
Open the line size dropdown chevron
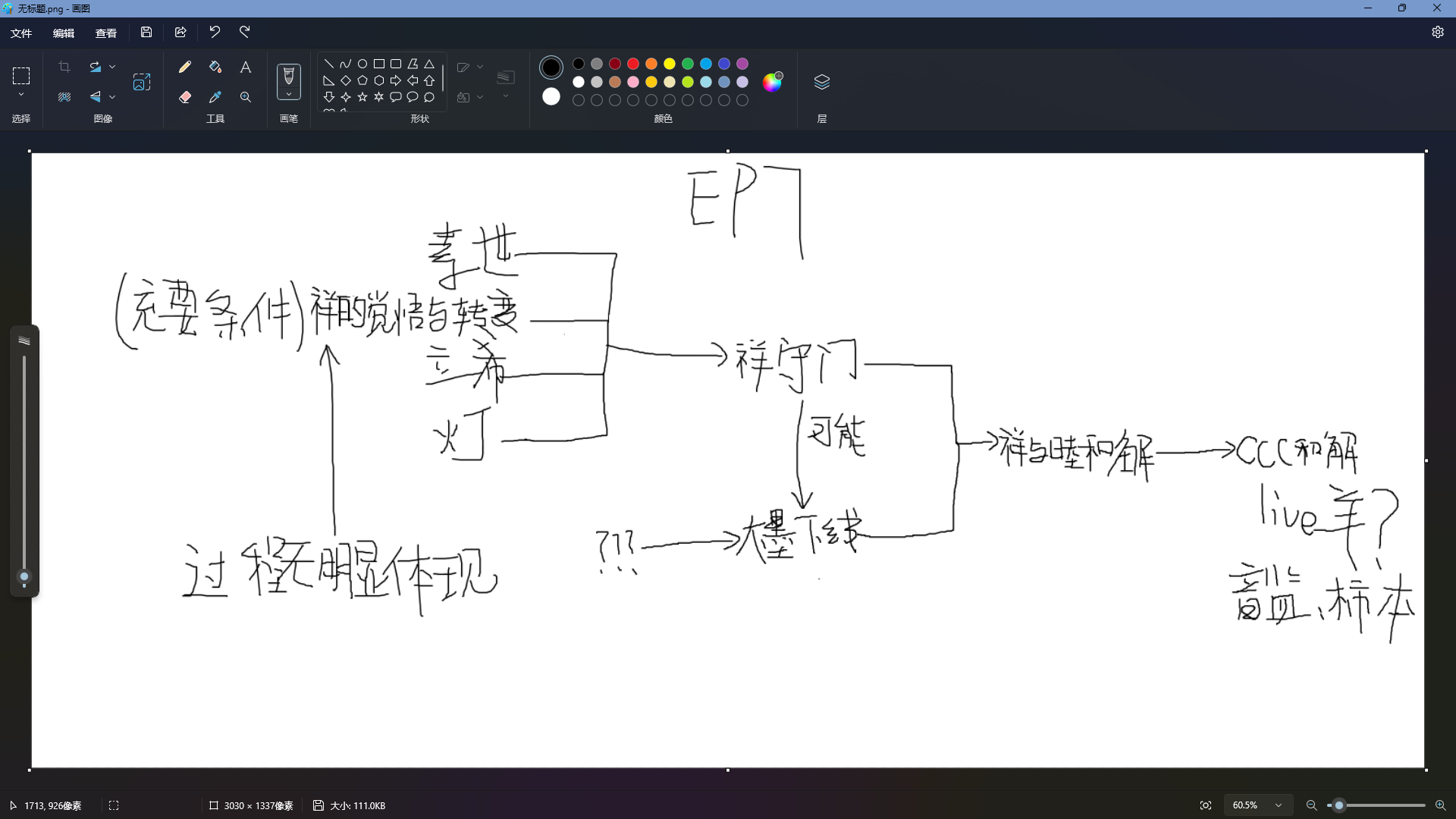pos(506,96)
